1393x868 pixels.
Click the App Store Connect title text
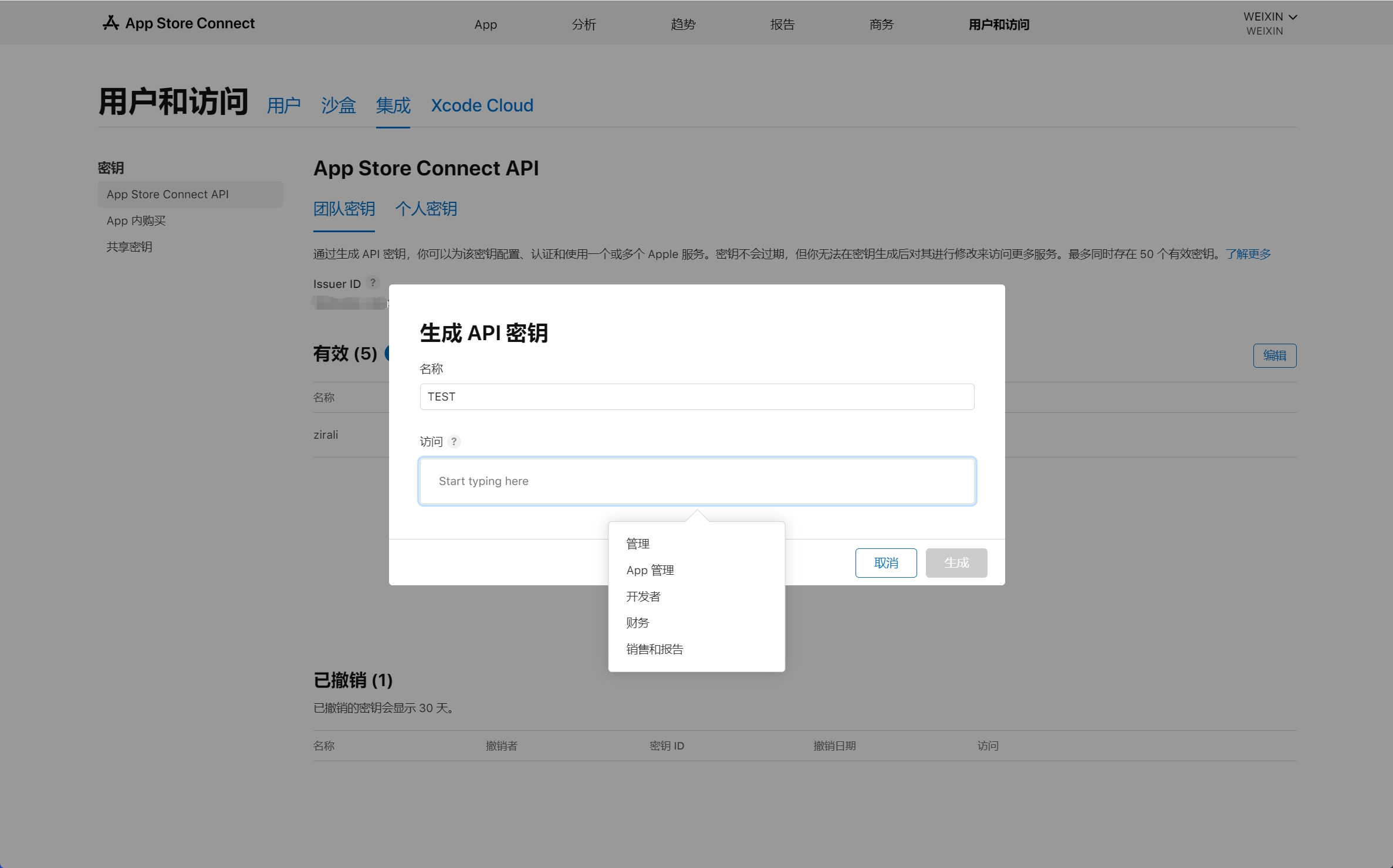click(x=190, y=23)
